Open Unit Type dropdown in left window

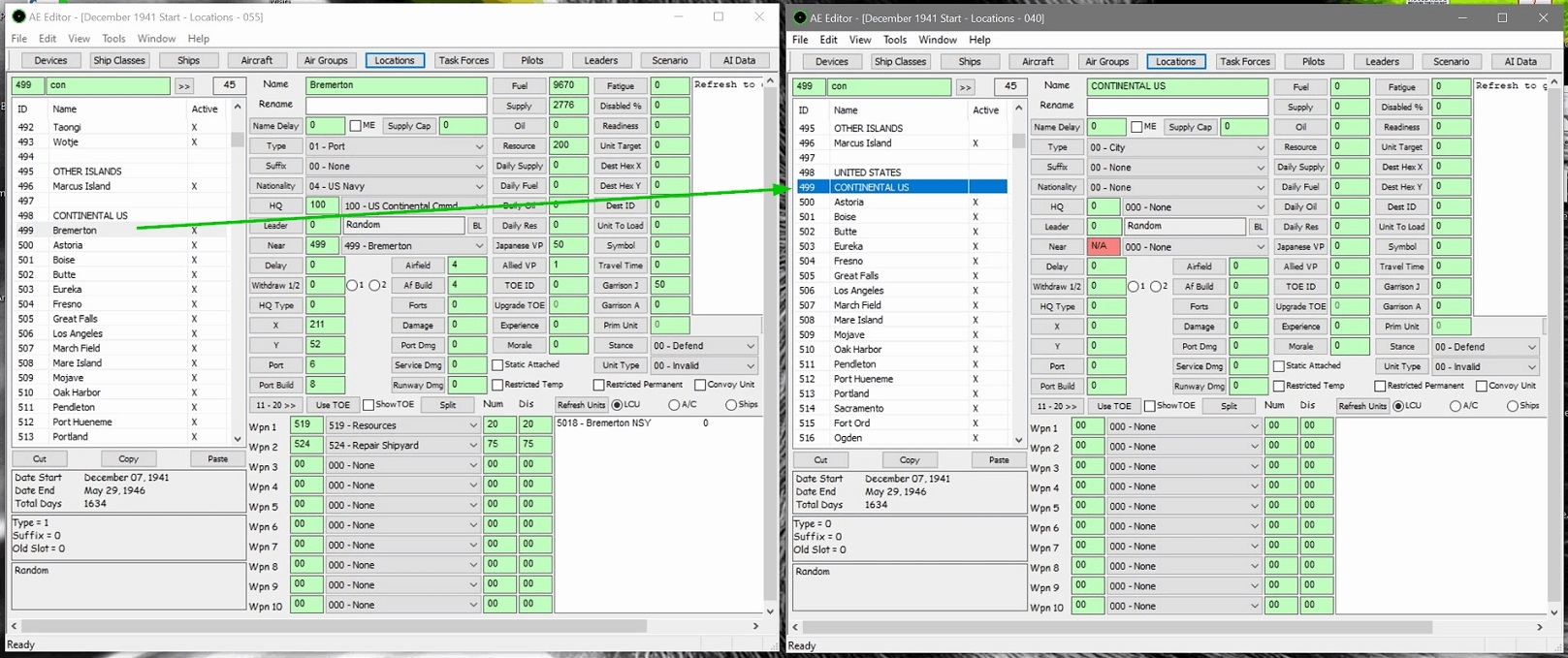pyautogui.click(x=704, y=365)
